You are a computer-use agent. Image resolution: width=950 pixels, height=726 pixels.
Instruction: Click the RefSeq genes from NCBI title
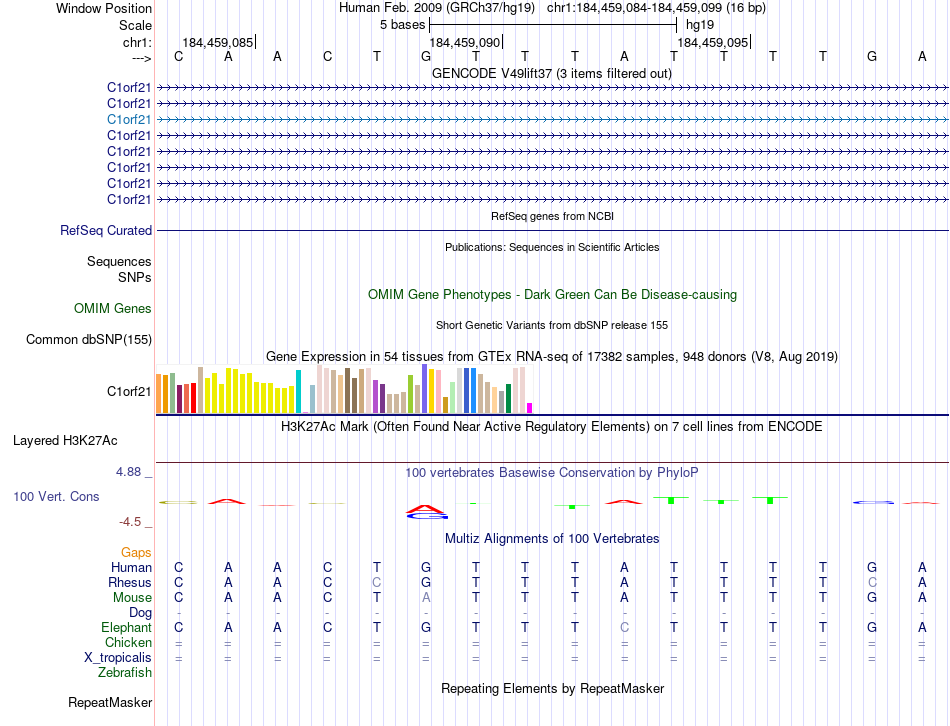tap(552, 216)
